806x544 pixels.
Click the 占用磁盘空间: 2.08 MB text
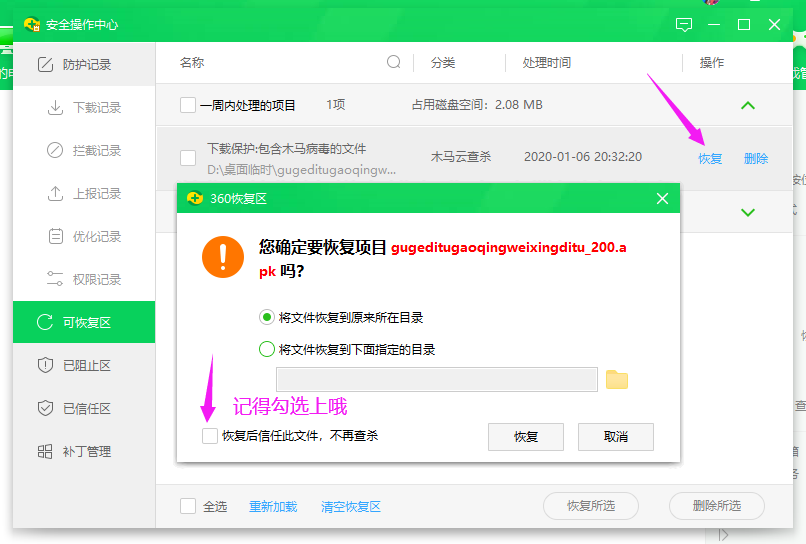click(477, 105)
